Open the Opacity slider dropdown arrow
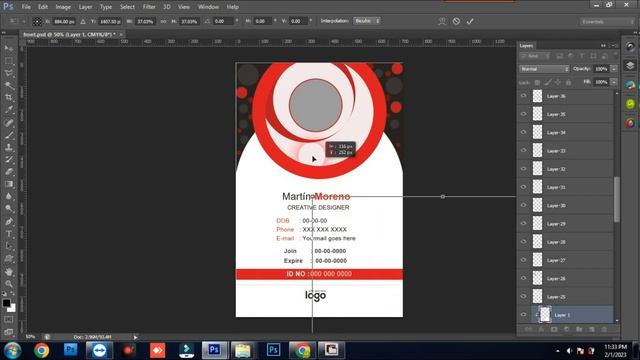 tap(613, 69)
